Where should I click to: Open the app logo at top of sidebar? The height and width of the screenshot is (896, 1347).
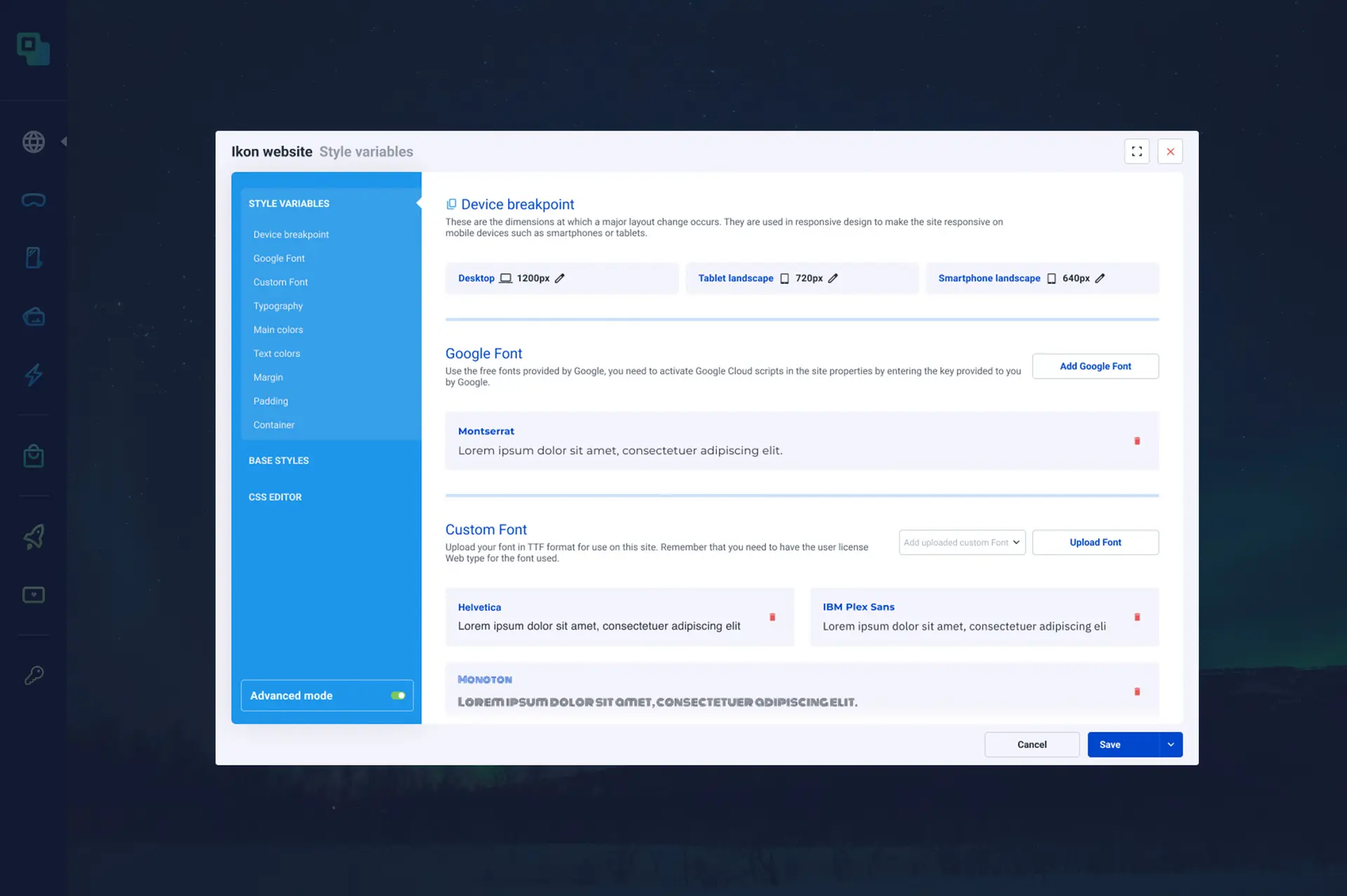[x=33, y=49]
